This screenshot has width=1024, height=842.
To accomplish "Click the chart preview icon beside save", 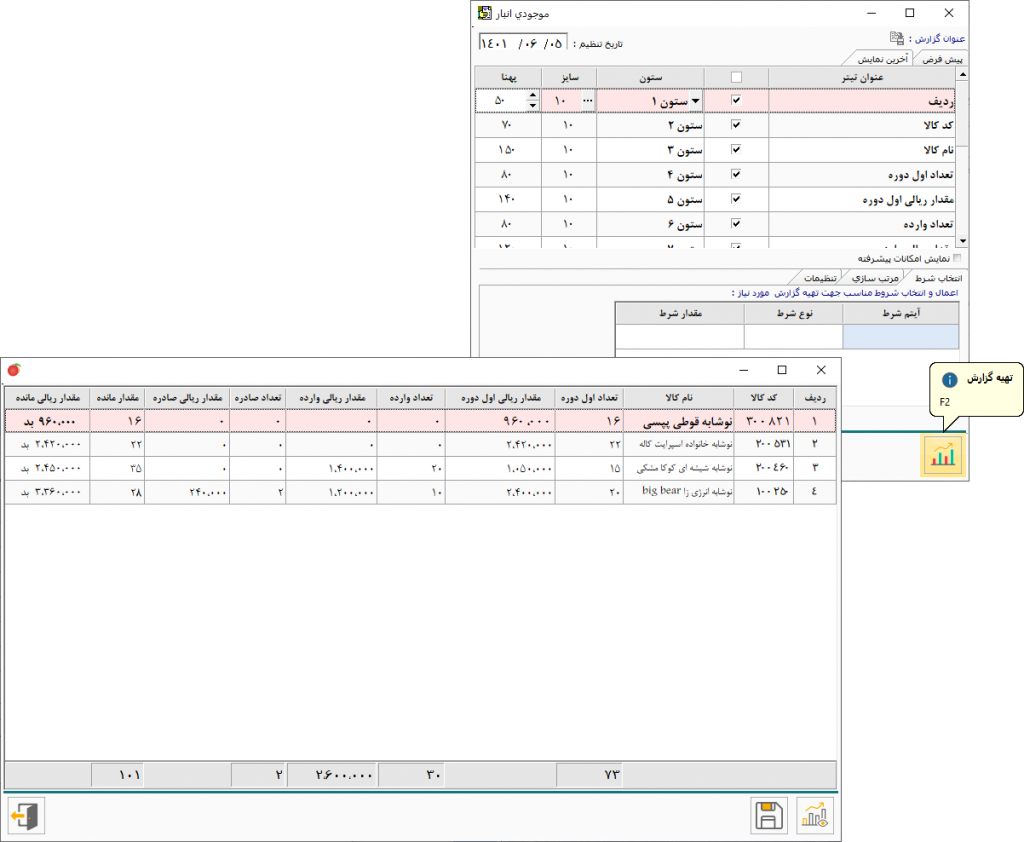I will [815, 816].
